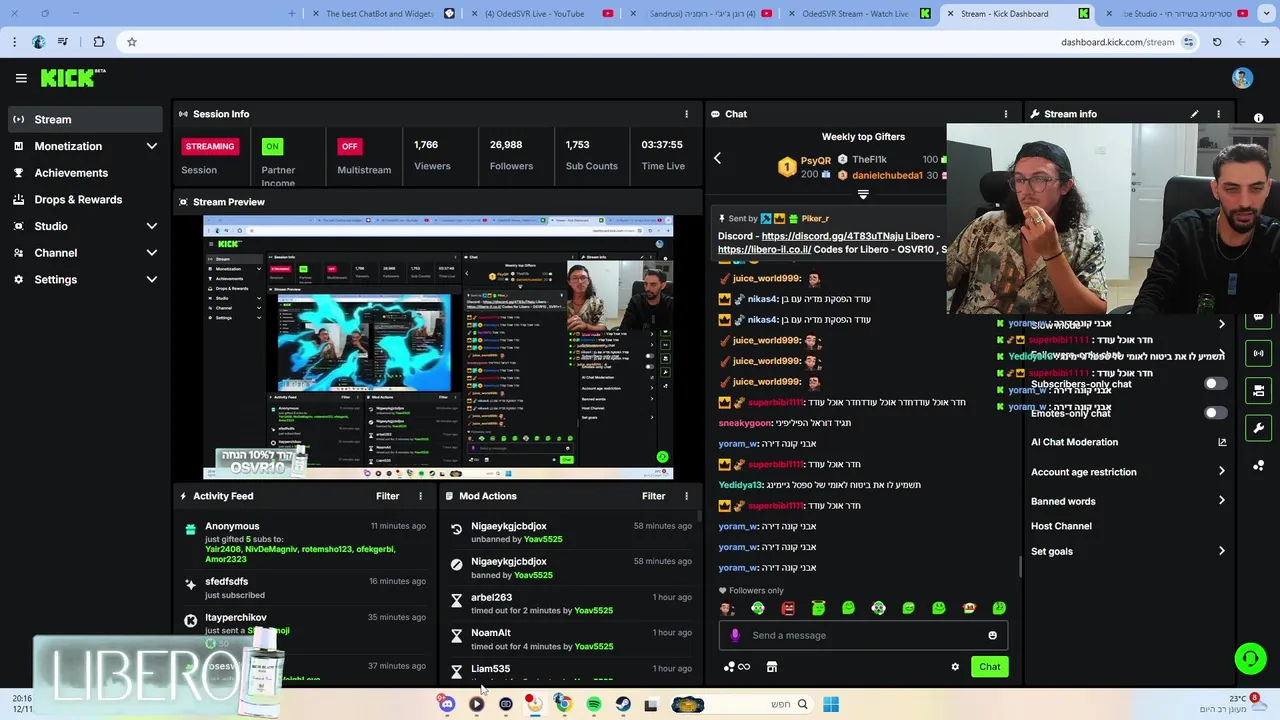Open Achievements in the sidebar
Image resolution: width=1280 pixels, height=720 pixels.
tap(71, 173)
